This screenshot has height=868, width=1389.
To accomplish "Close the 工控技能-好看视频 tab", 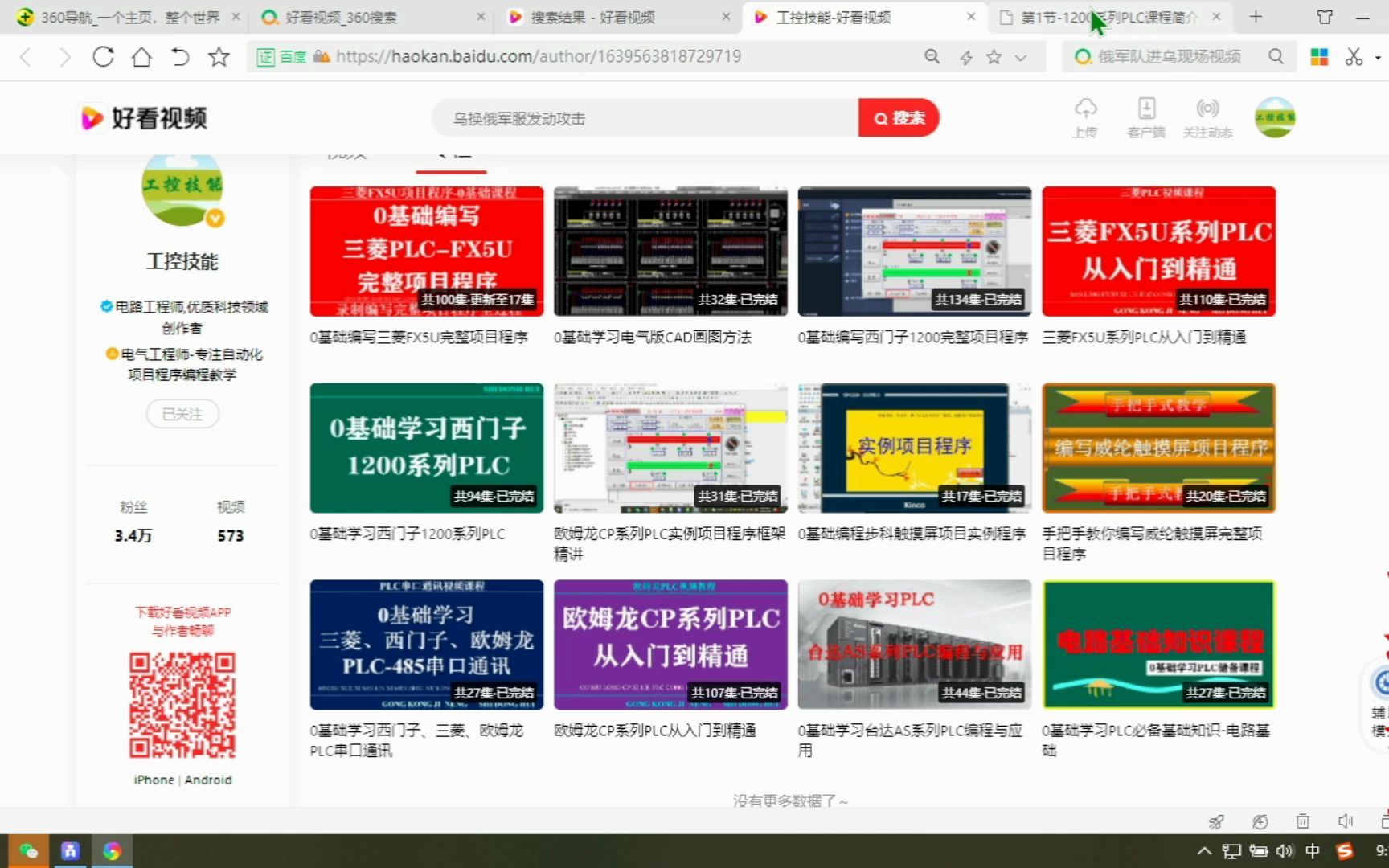I will 971,16.
